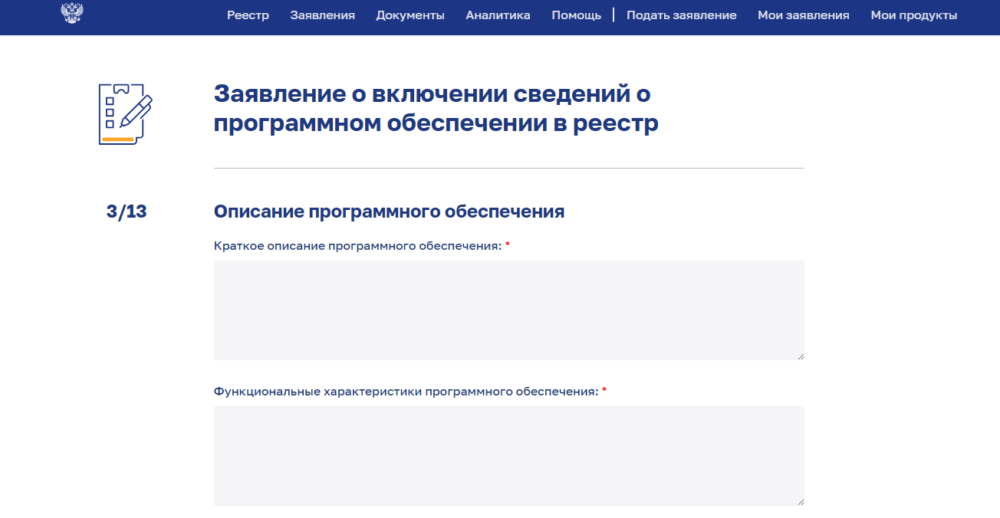Screen dimensions: 1000x518
Task: Open the Реестр menu item
Action: [248, 15]
